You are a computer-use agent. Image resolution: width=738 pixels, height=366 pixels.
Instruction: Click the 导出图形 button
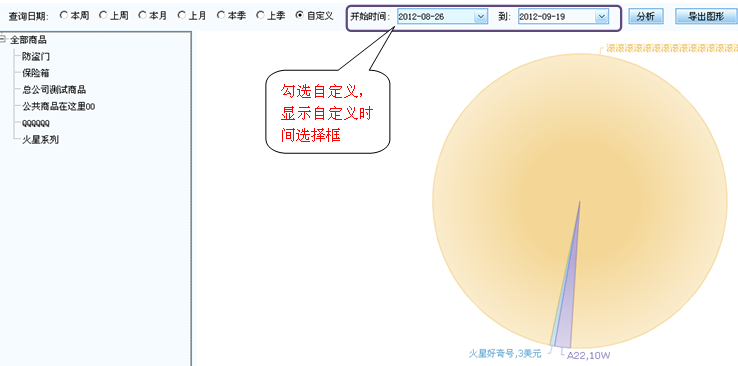706,16
